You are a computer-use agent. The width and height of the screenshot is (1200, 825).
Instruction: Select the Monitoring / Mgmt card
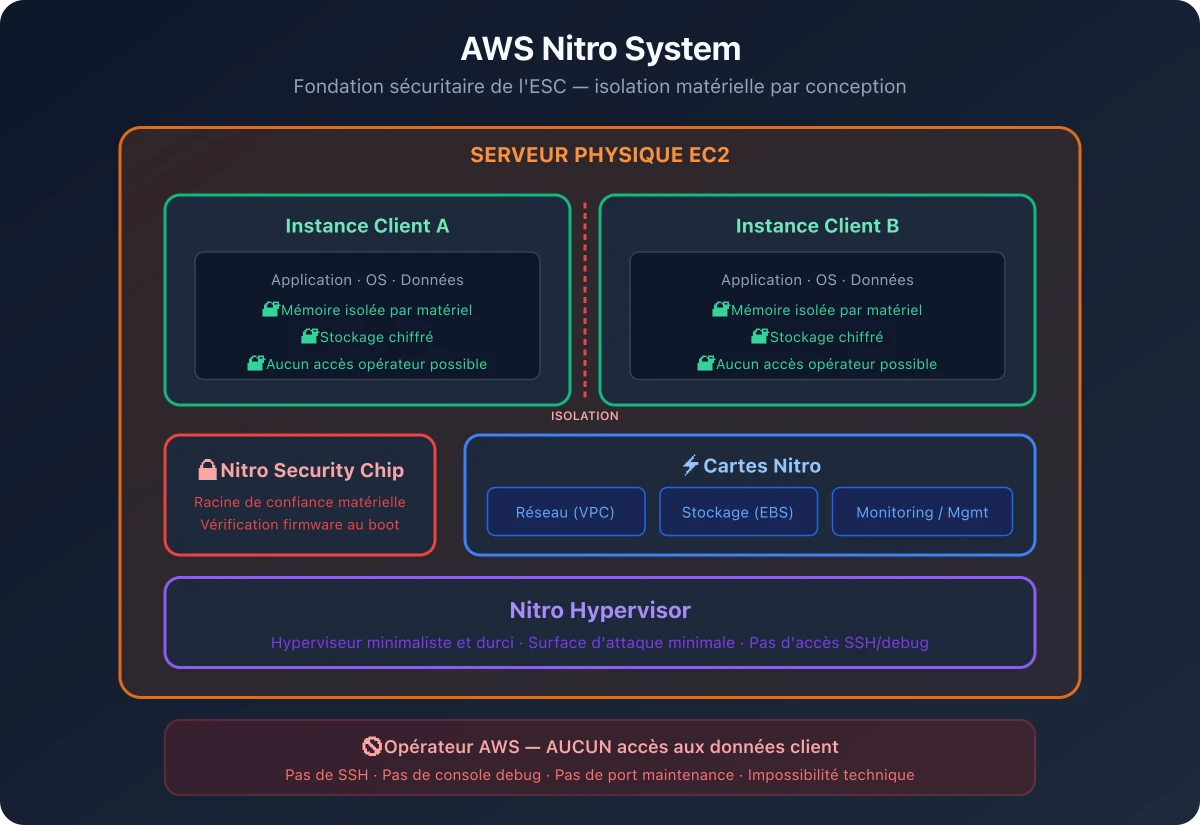tap(922, 512)
